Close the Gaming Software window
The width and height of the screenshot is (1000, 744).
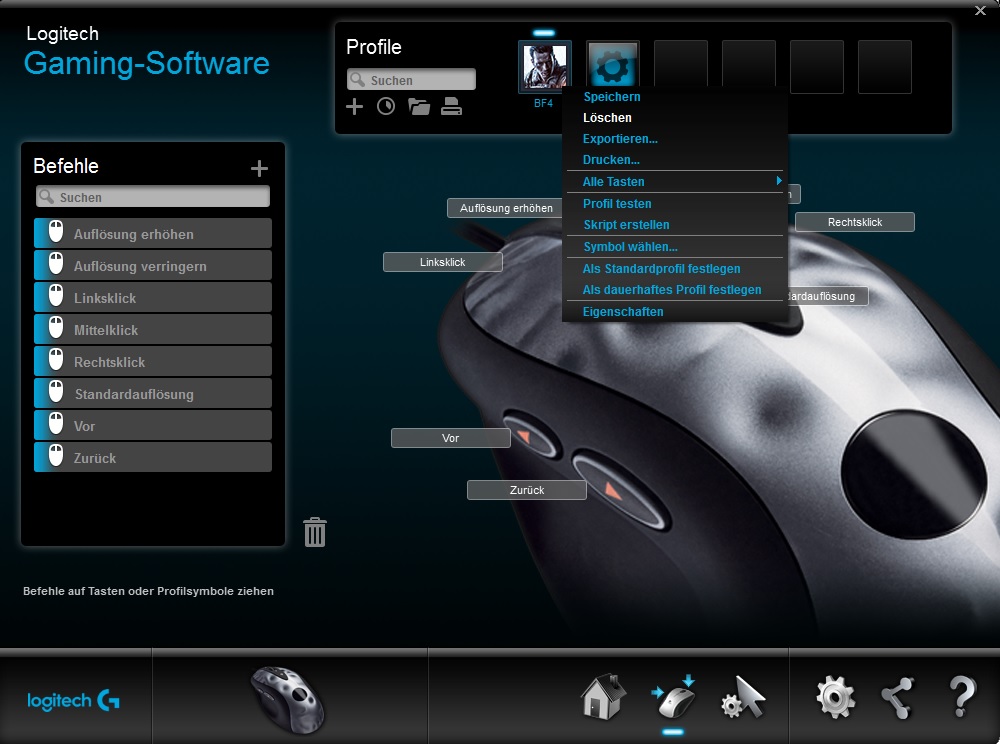coord(980,10)
